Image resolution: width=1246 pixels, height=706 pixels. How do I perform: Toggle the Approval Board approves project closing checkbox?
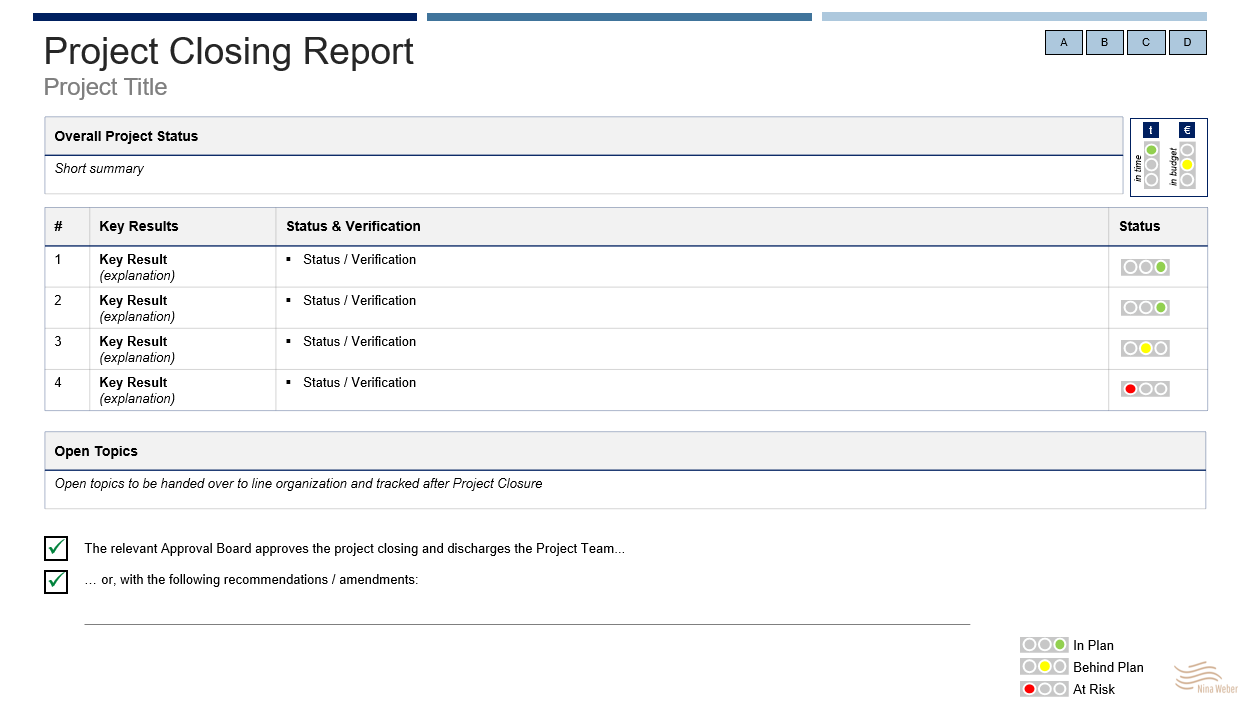pos(56,548)
